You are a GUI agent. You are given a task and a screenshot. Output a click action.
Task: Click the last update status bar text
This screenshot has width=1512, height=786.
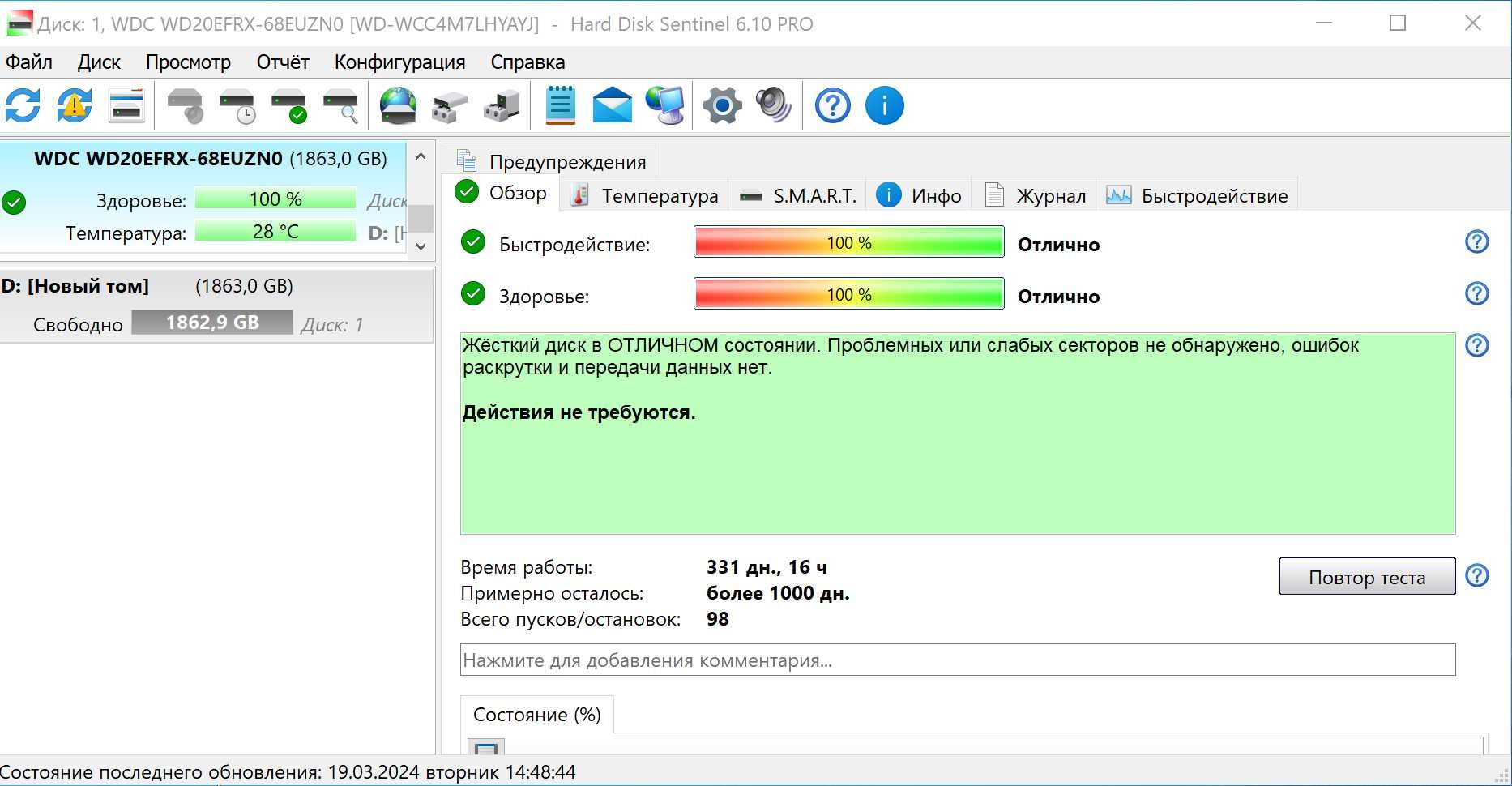click(288, 772)
